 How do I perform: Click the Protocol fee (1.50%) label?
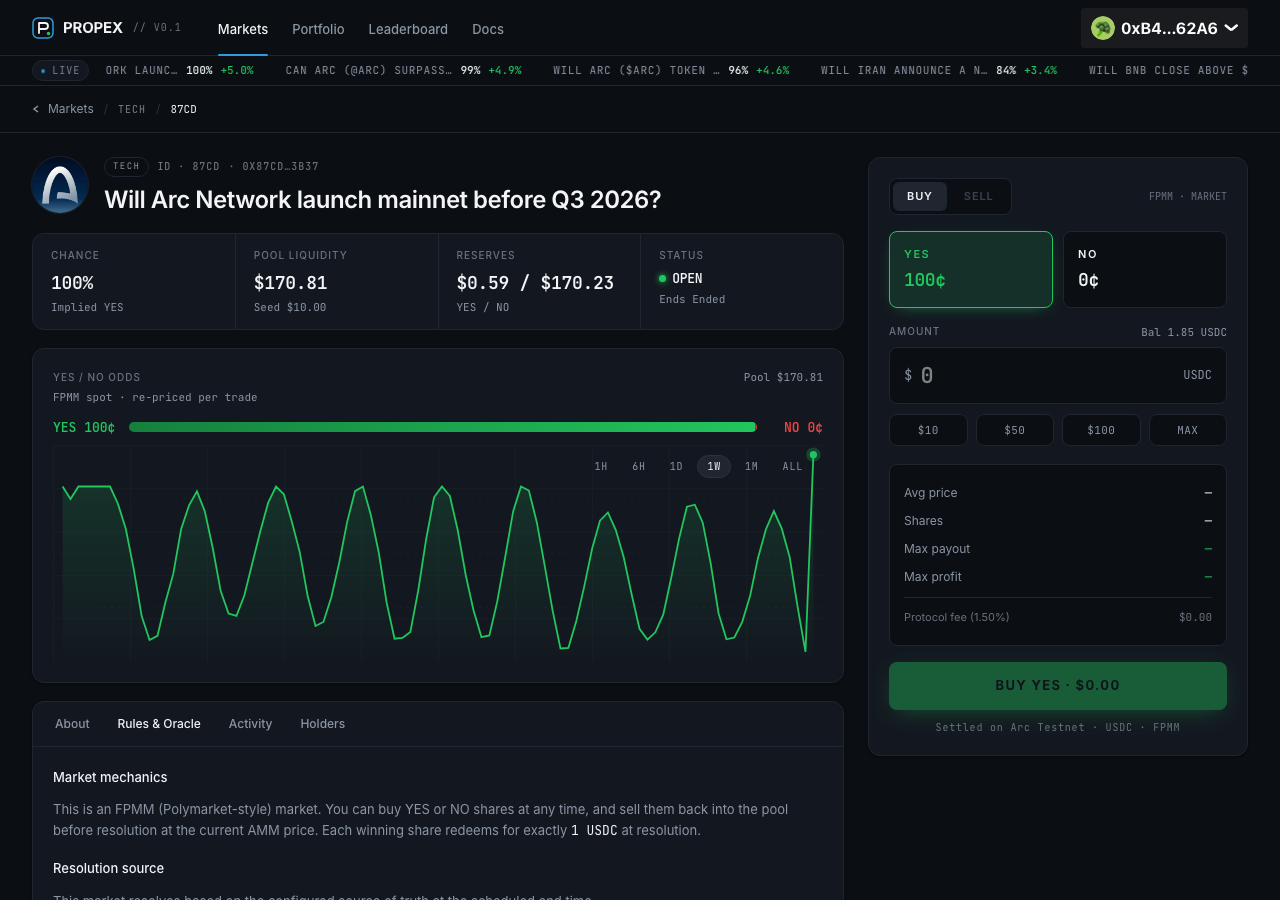(x=957, y=618)
